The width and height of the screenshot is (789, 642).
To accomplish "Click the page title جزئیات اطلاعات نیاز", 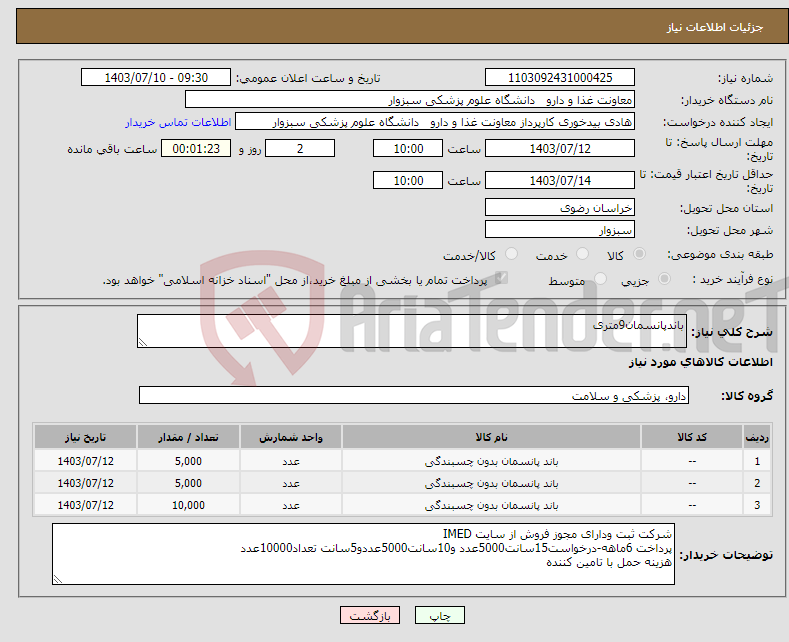I will pyautogui.click(x=715, y=27).
